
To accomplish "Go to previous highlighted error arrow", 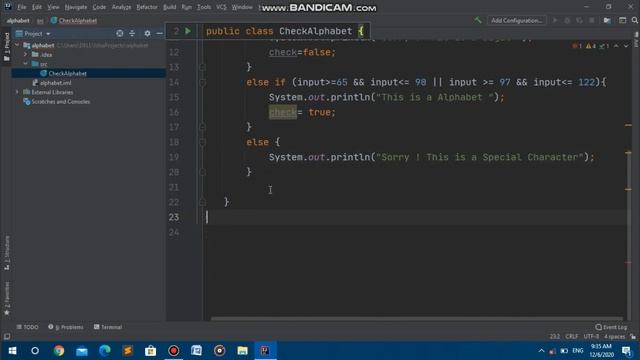I will (x=616, y=46).
